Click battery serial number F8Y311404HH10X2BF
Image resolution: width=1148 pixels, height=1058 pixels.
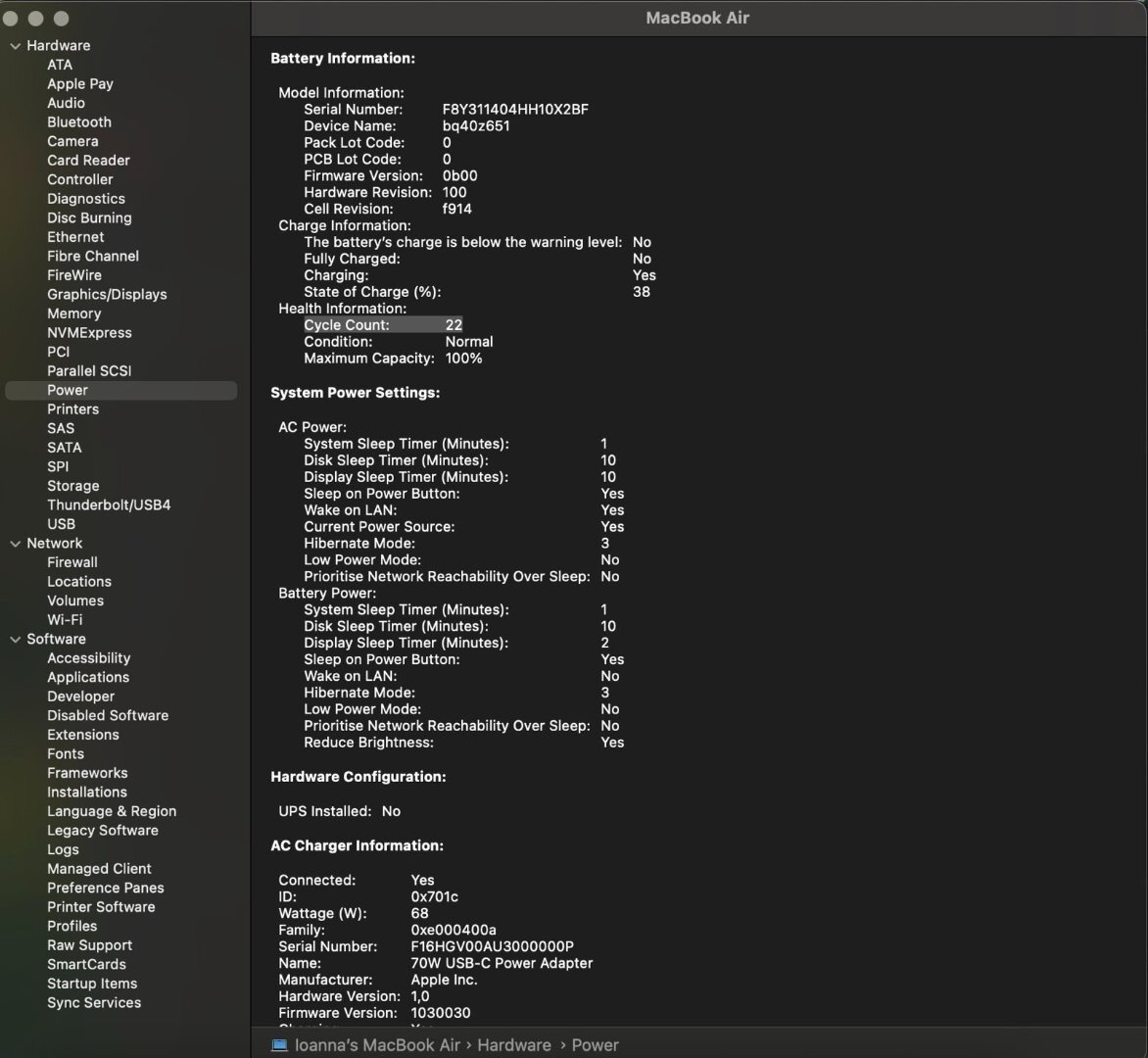tap(515, 109)
